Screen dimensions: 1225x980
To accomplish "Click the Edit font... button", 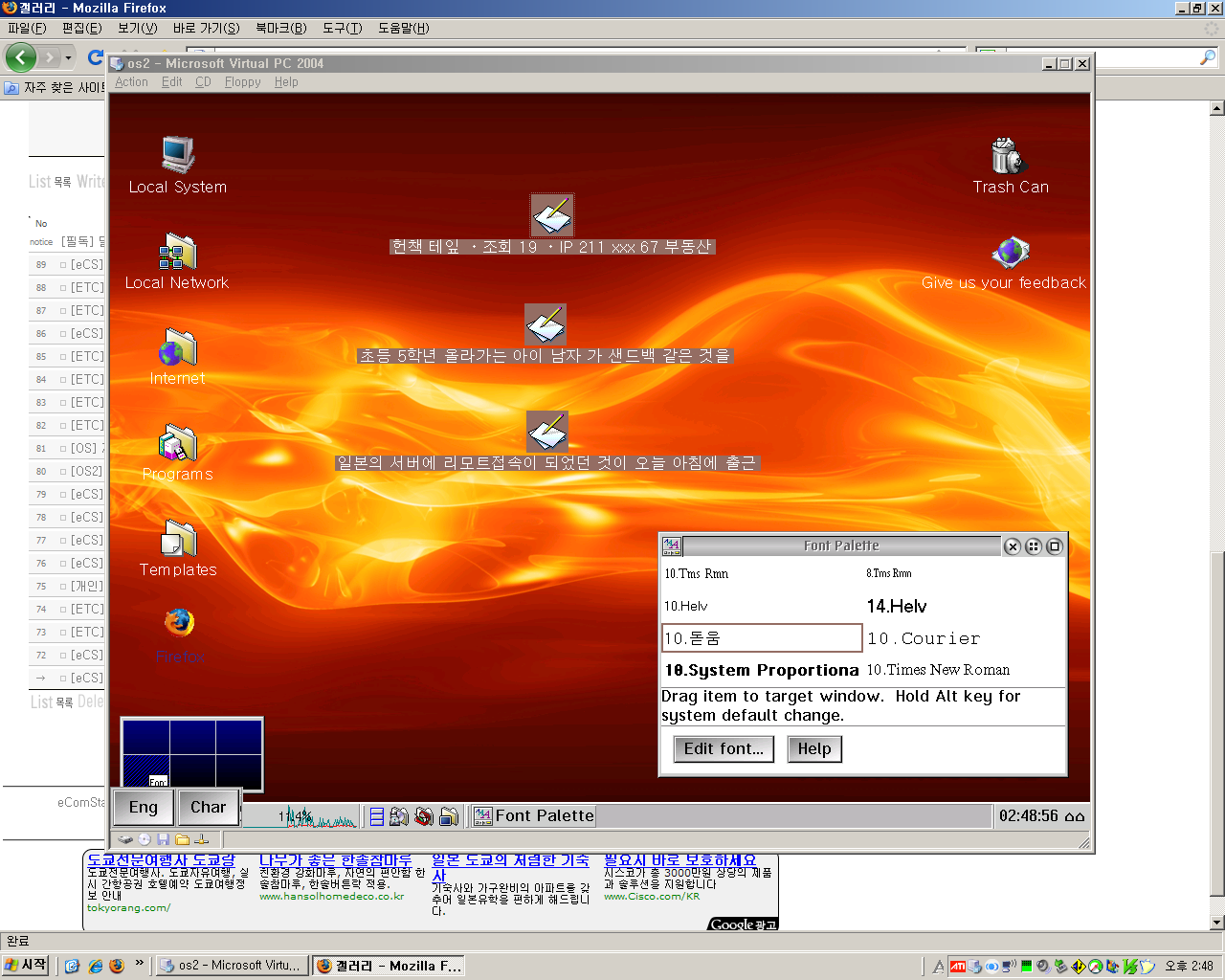I will click(724, 749).
